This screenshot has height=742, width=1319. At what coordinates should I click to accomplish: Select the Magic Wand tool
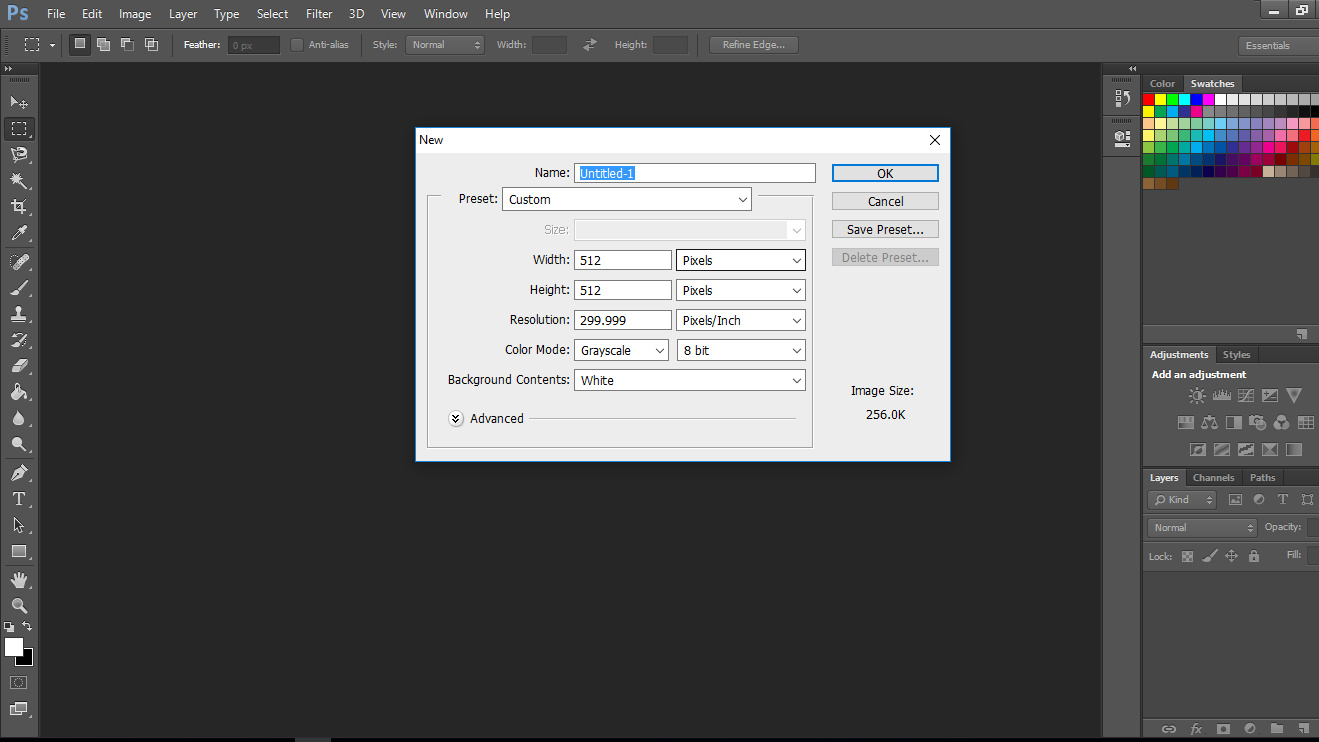click(19, 180)
